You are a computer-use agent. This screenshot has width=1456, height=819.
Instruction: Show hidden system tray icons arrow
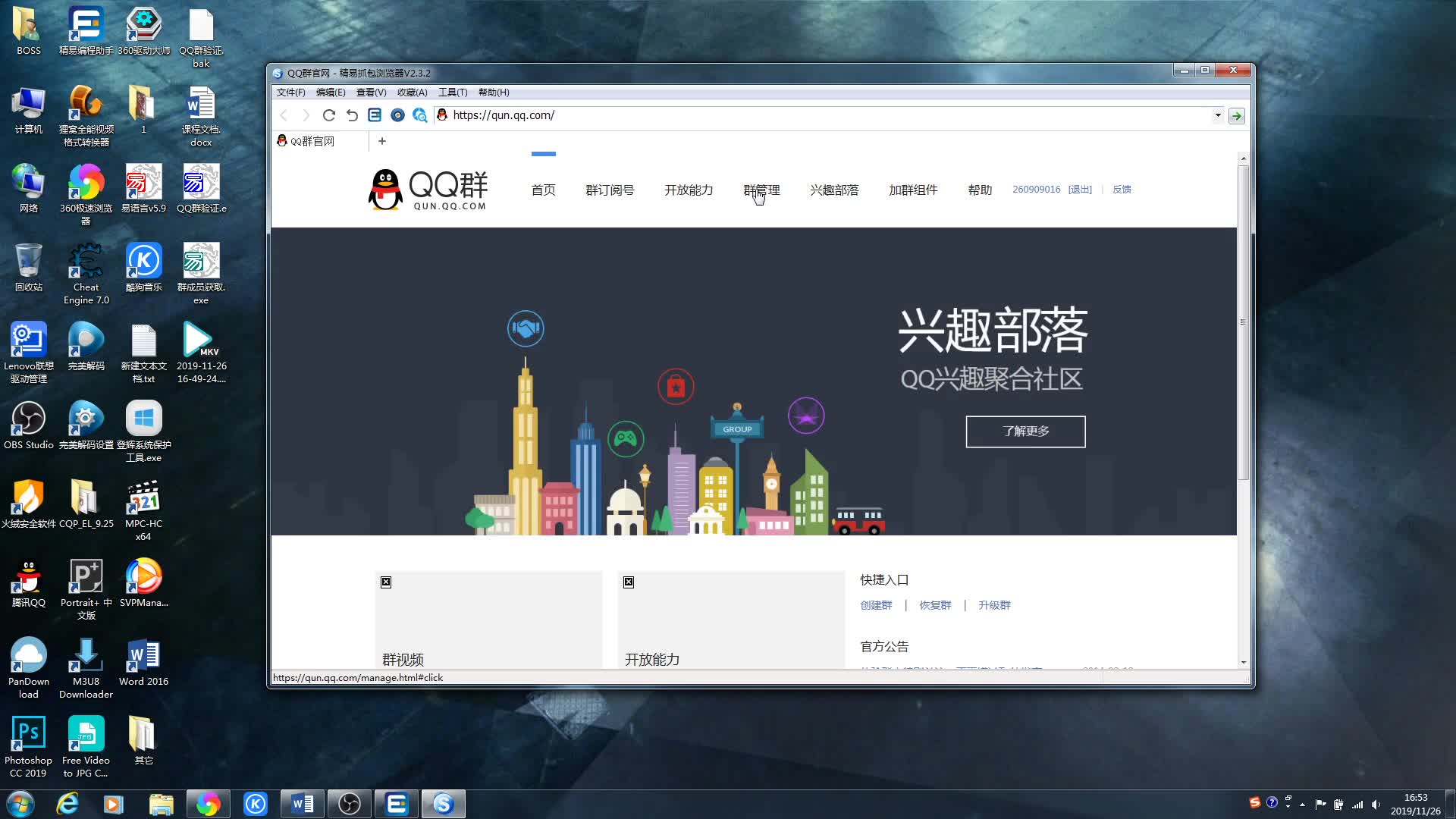(x=1303, y=804)
